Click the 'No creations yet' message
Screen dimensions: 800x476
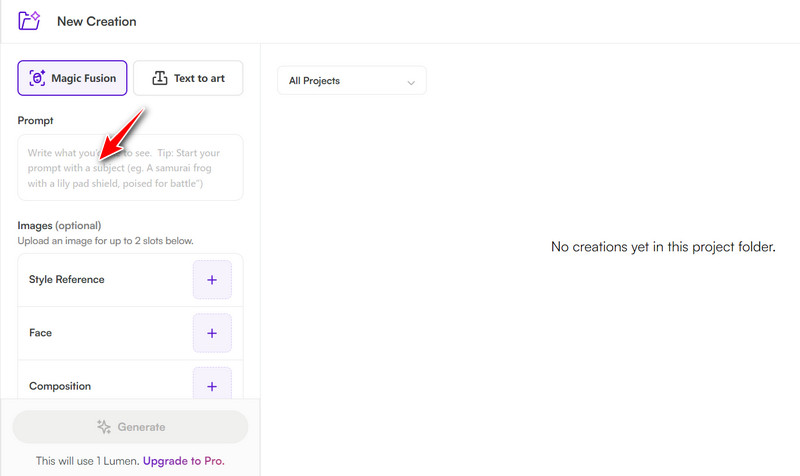point(663,246)
